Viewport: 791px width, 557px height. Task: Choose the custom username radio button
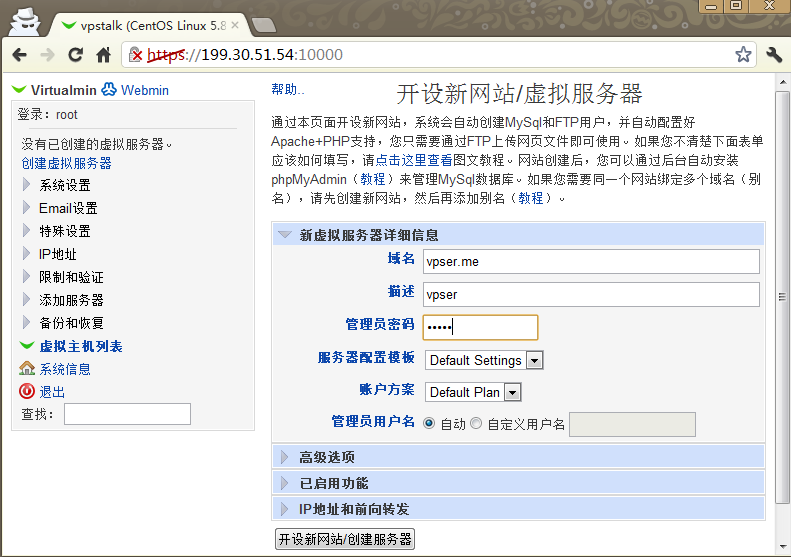pos(476,423)
